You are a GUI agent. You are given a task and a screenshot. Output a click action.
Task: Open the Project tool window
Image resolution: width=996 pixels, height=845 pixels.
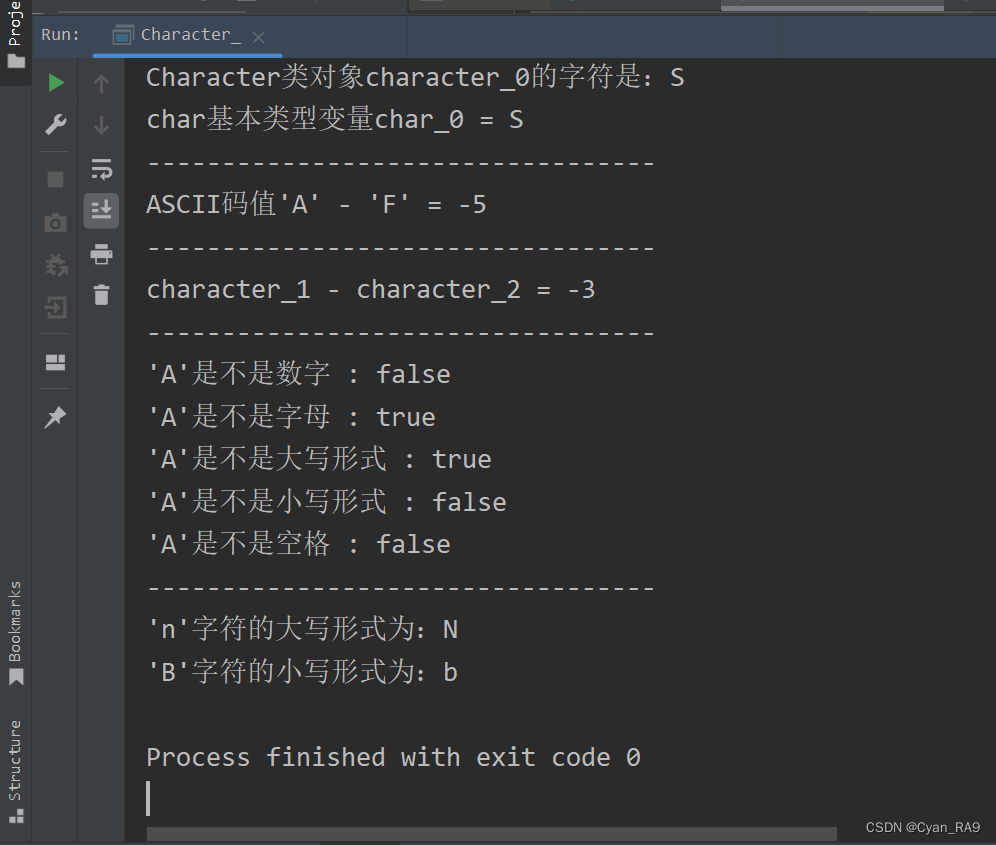pyautogui.click(x=15, y=34)
